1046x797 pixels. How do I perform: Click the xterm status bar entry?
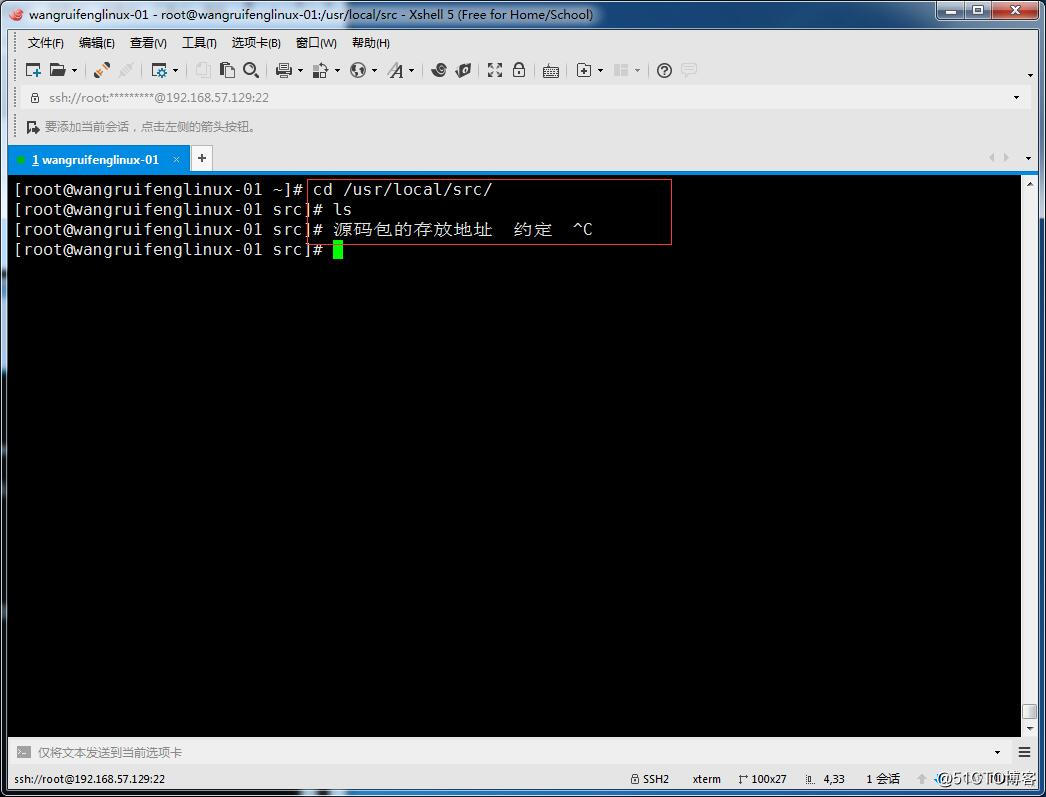click(706, 778)
